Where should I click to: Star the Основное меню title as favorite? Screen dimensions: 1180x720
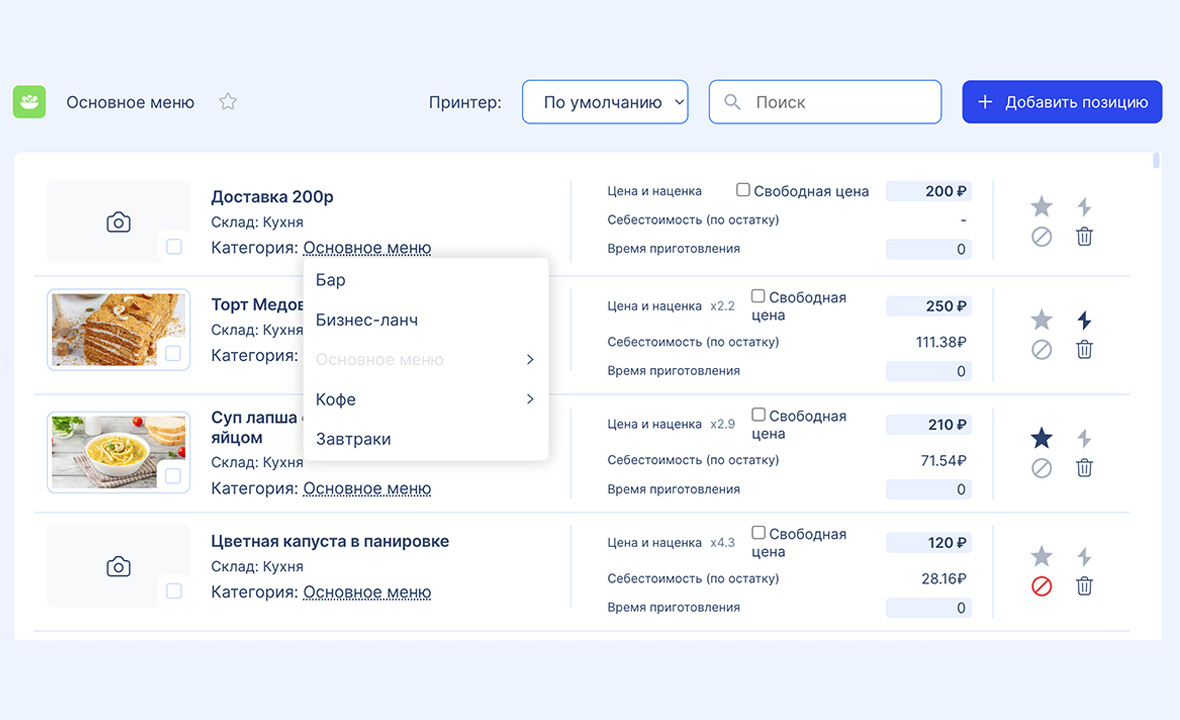click(228, 102)
